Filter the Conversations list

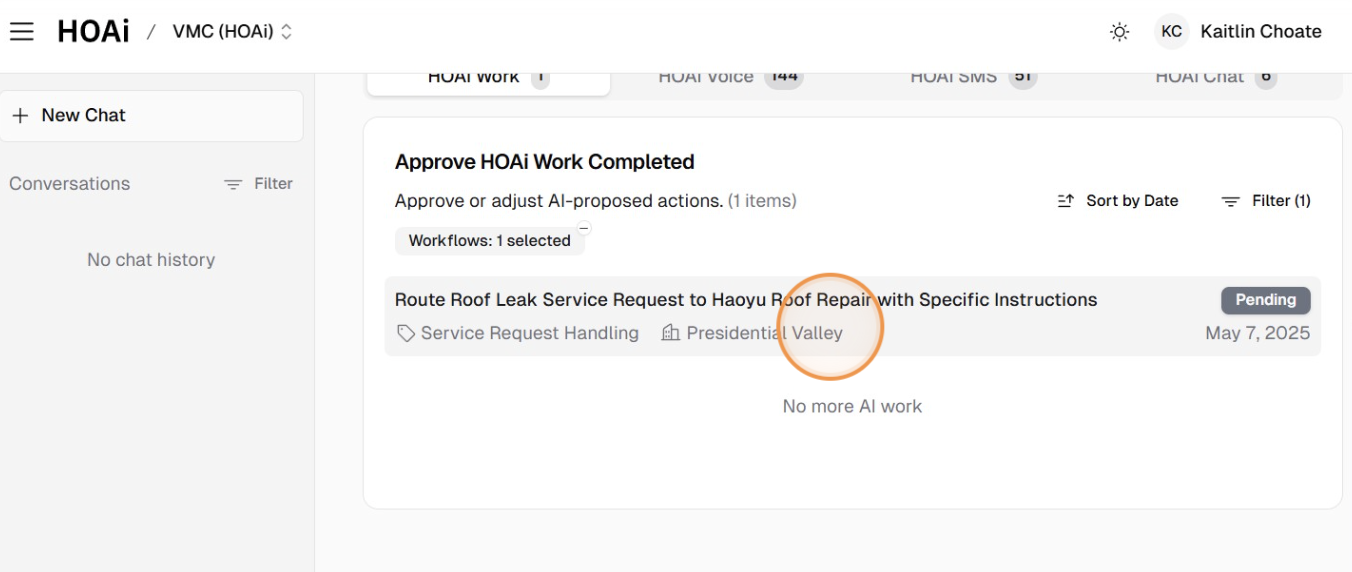pos(258,184)
